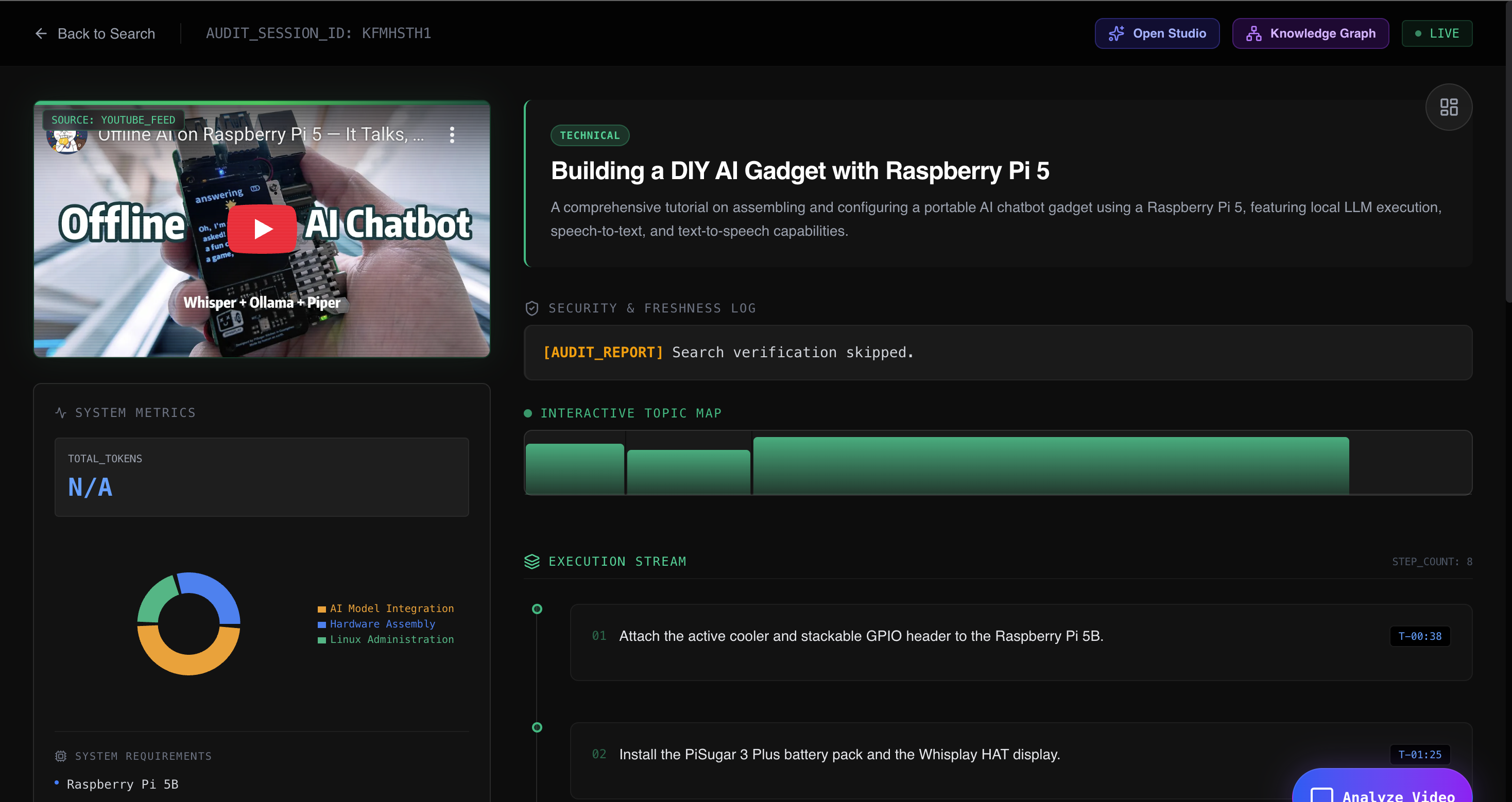Viewport: 1512px width, 802px height.
Task: Click the LIVE status indicator
Action: (1436, 33)
